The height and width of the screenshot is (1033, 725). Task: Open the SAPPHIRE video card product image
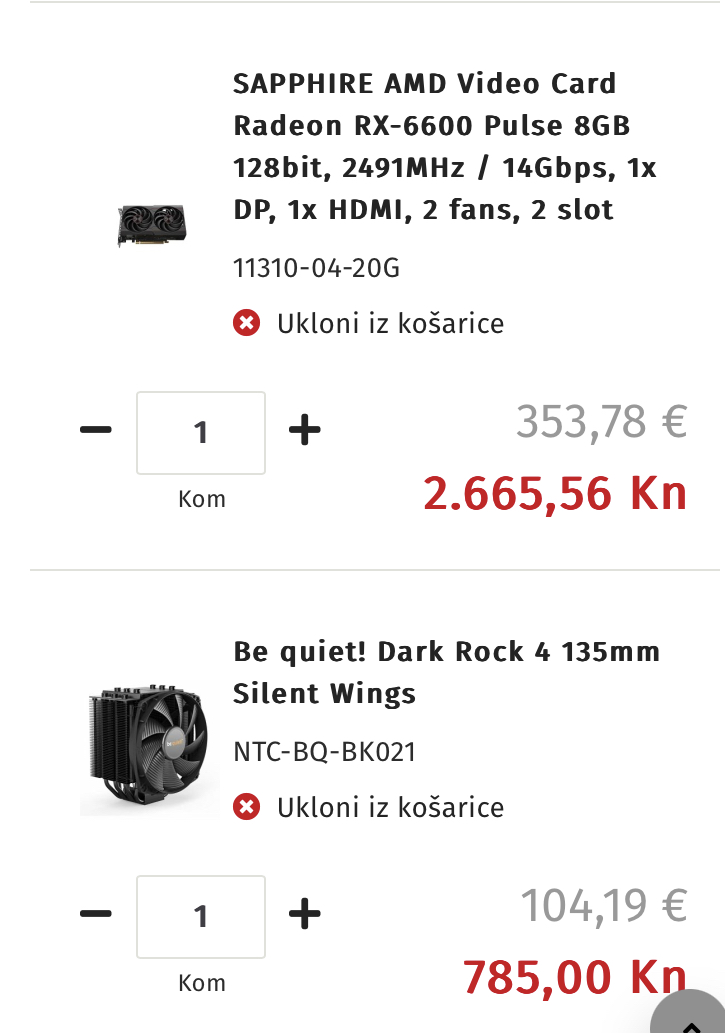coord(152,225)
